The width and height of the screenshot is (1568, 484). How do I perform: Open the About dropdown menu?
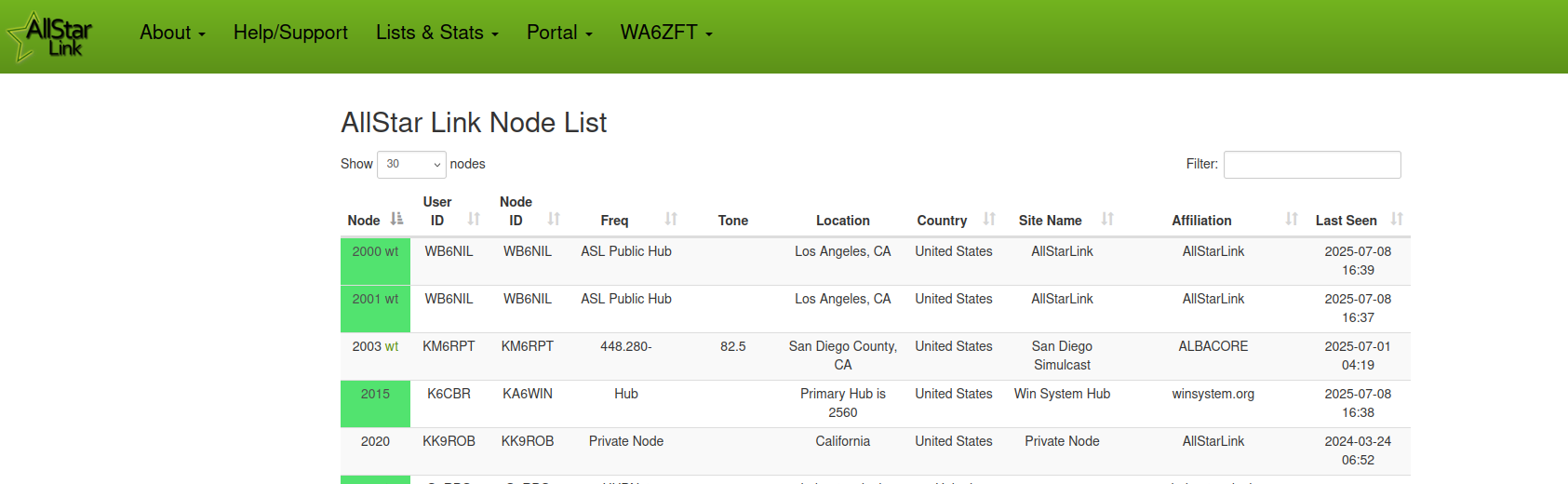[x=172, y=33]
